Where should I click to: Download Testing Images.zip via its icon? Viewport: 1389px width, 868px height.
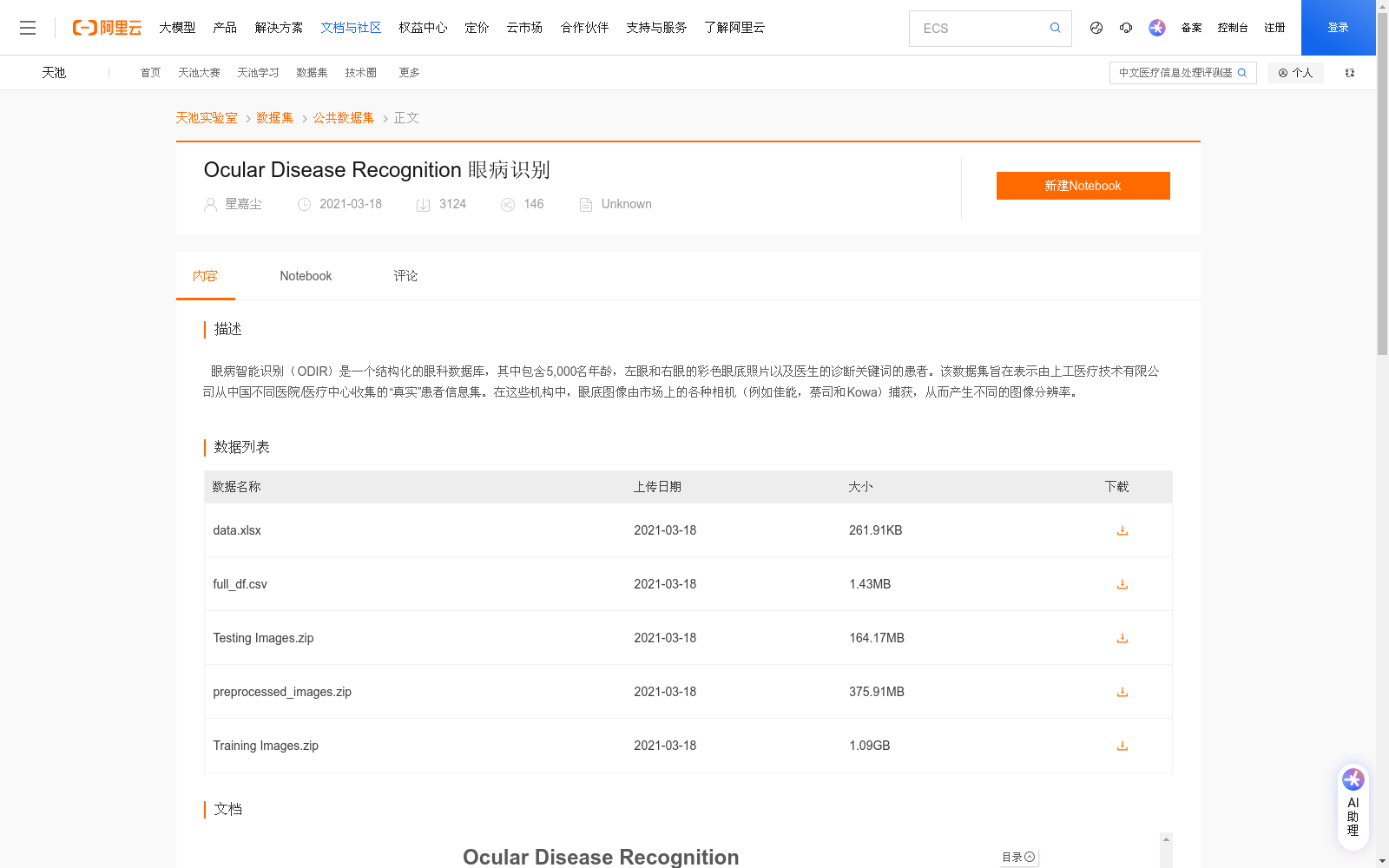(x=1122, y=638)
